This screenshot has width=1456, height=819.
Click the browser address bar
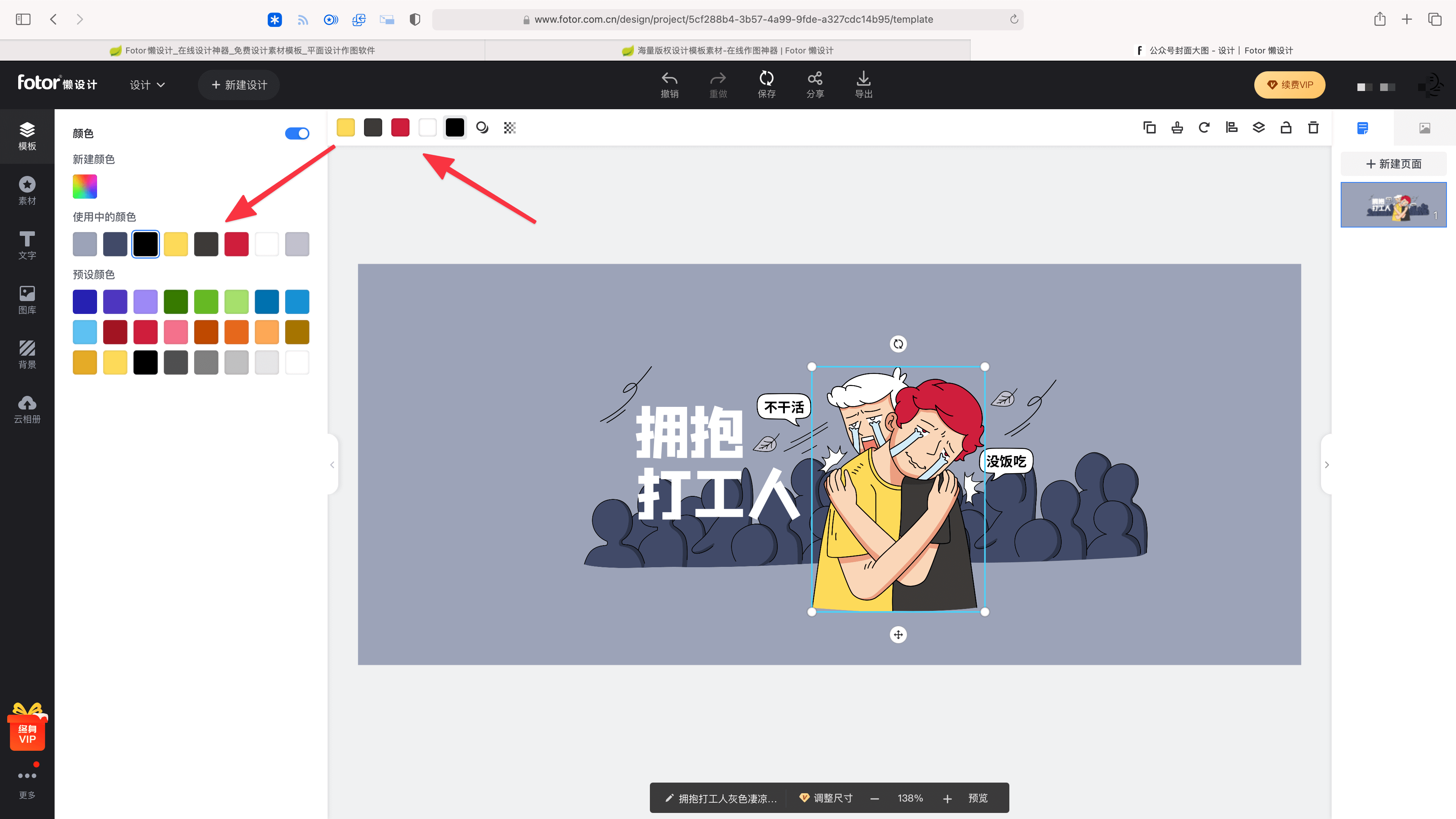(x=728, y=19)
